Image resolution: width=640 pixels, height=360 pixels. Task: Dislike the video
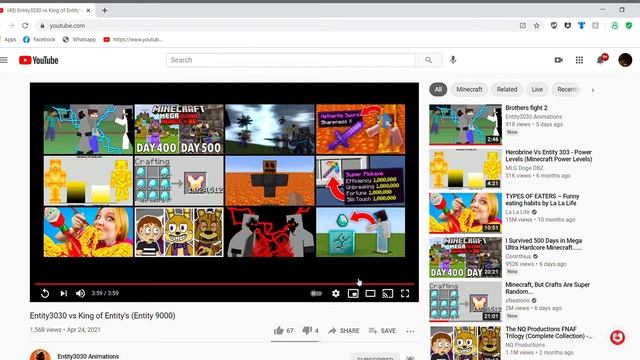311,331
